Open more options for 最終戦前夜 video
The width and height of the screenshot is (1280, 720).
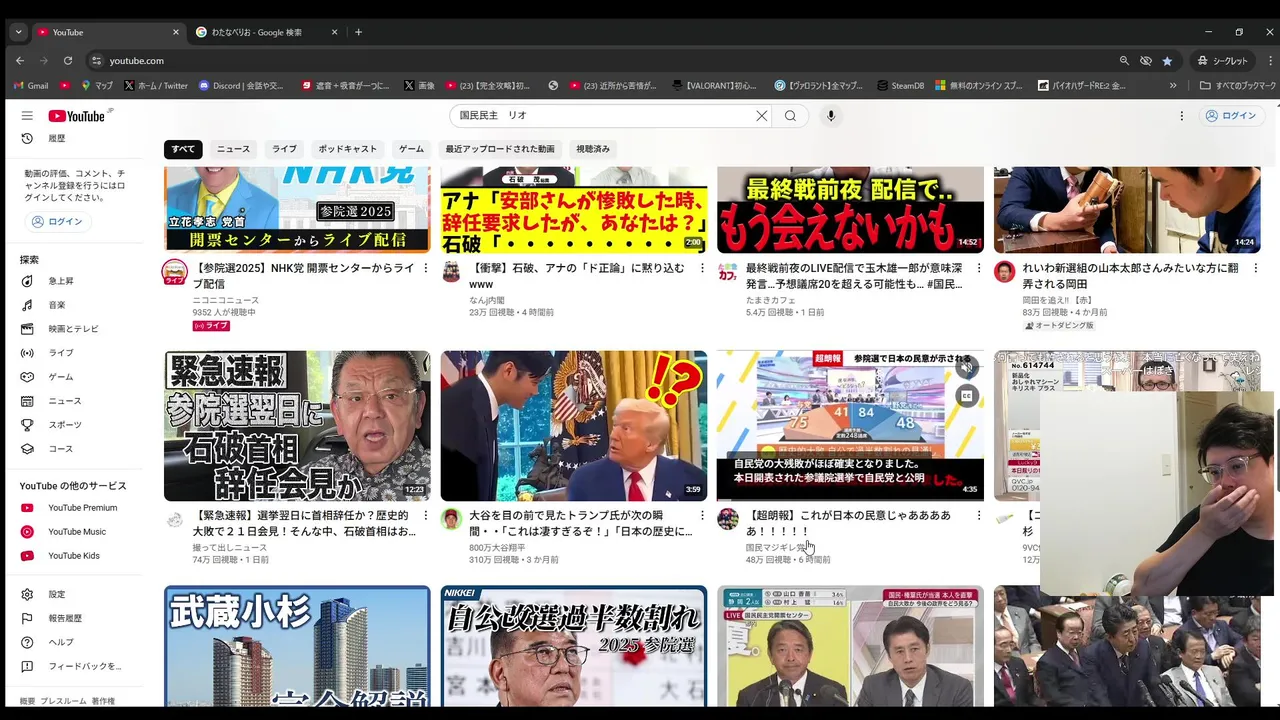pyautogui.click(x=979, y=269)
